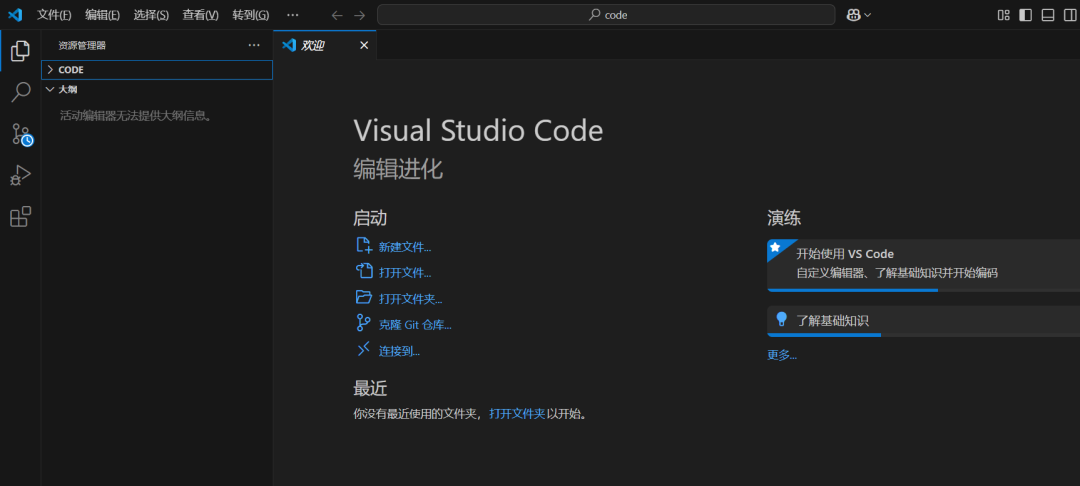This screenshot has width=1080, height=486.
Task: Open the 文件(F) menu
Action: pos(54,15)
